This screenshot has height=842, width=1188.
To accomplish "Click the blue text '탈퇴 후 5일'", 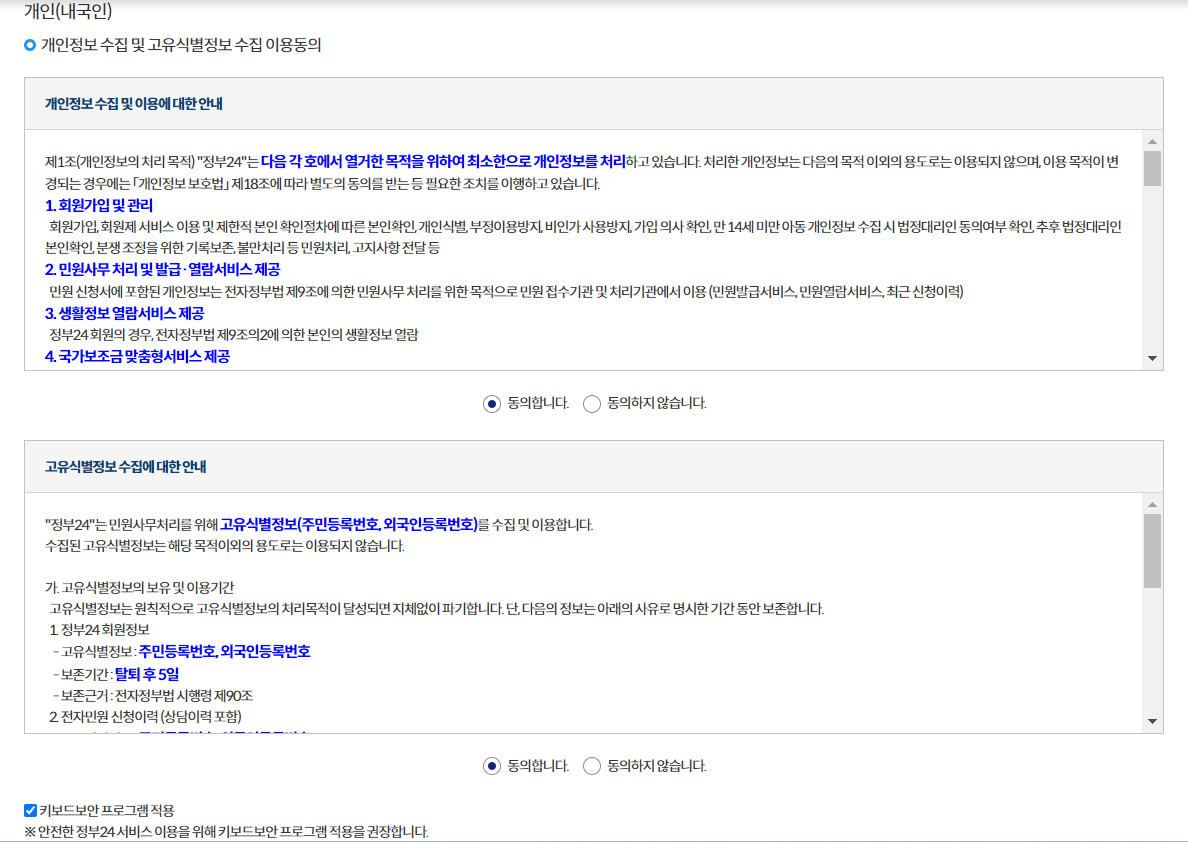I will (x=147, y=674).
